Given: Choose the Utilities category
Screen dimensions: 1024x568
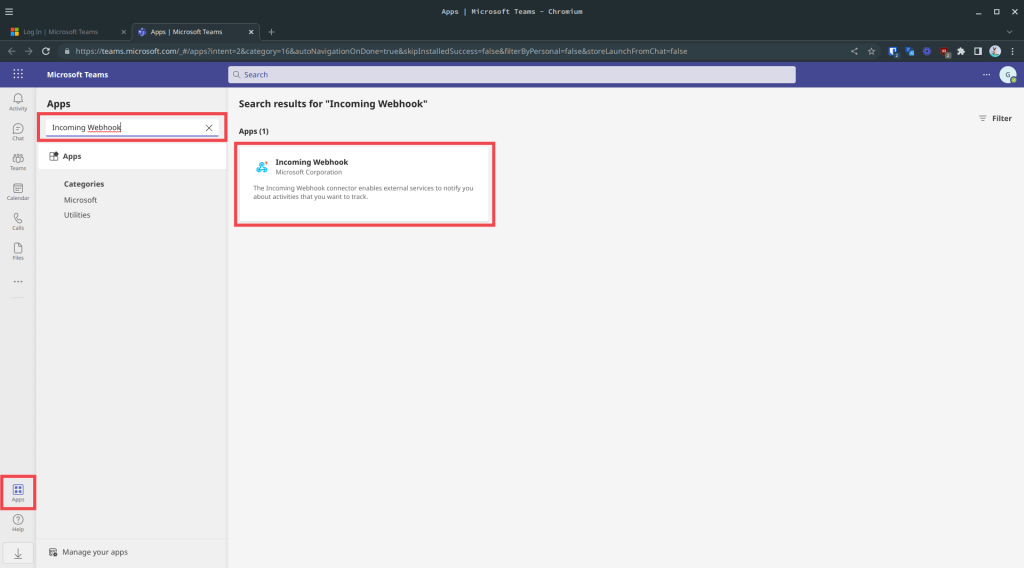Looking at the screenshot, I should coord(77,215).
